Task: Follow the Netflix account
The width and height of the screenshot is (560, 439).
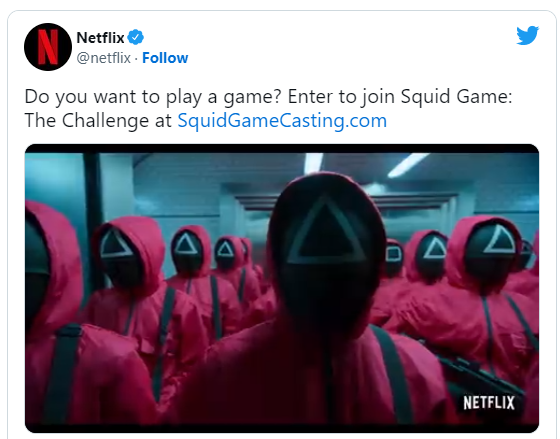Action: (165, 58)
